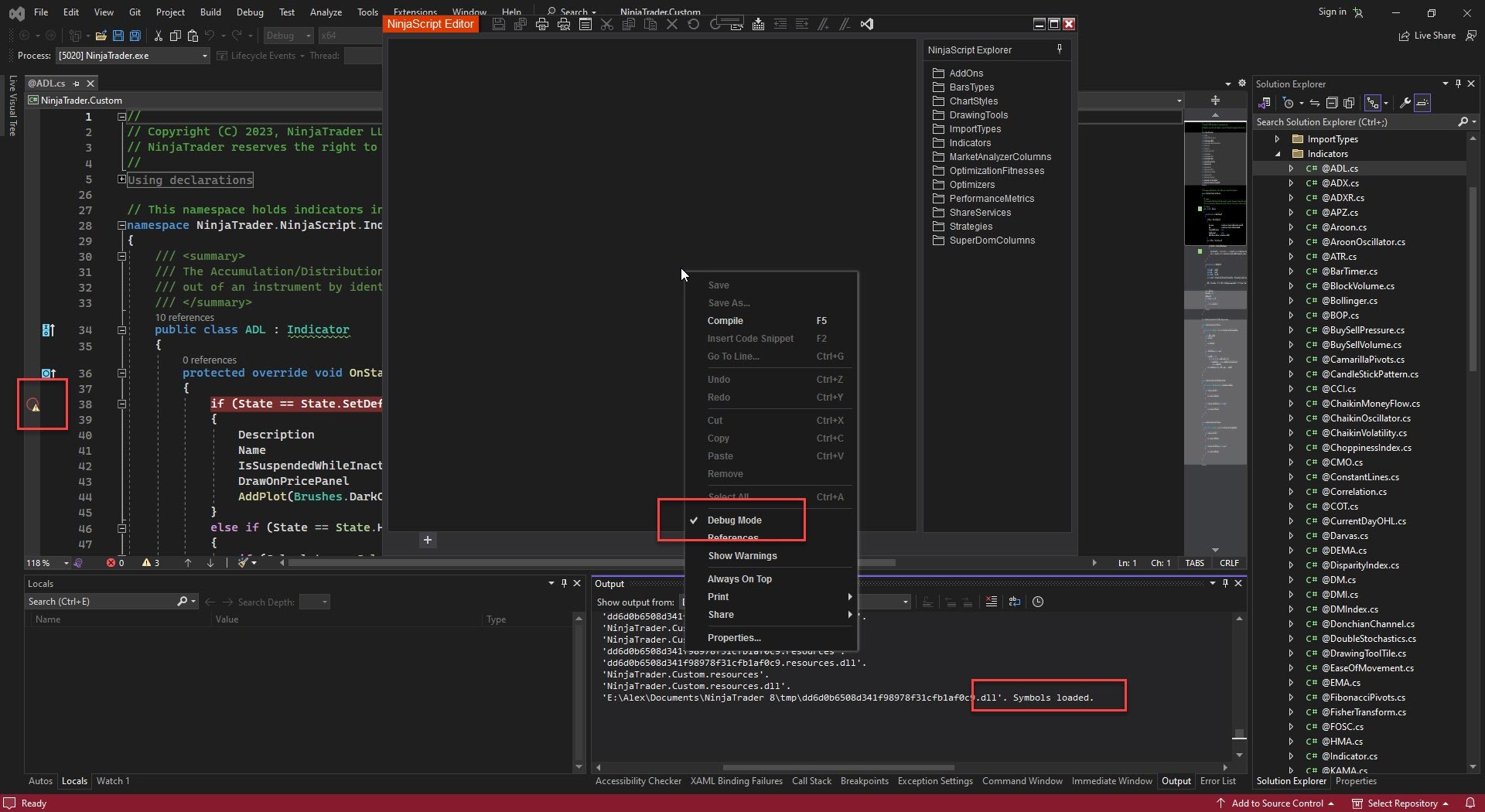Click the Collapse All icon in Solution Explorer
1485x812 pixels.
click(1332, 103)
